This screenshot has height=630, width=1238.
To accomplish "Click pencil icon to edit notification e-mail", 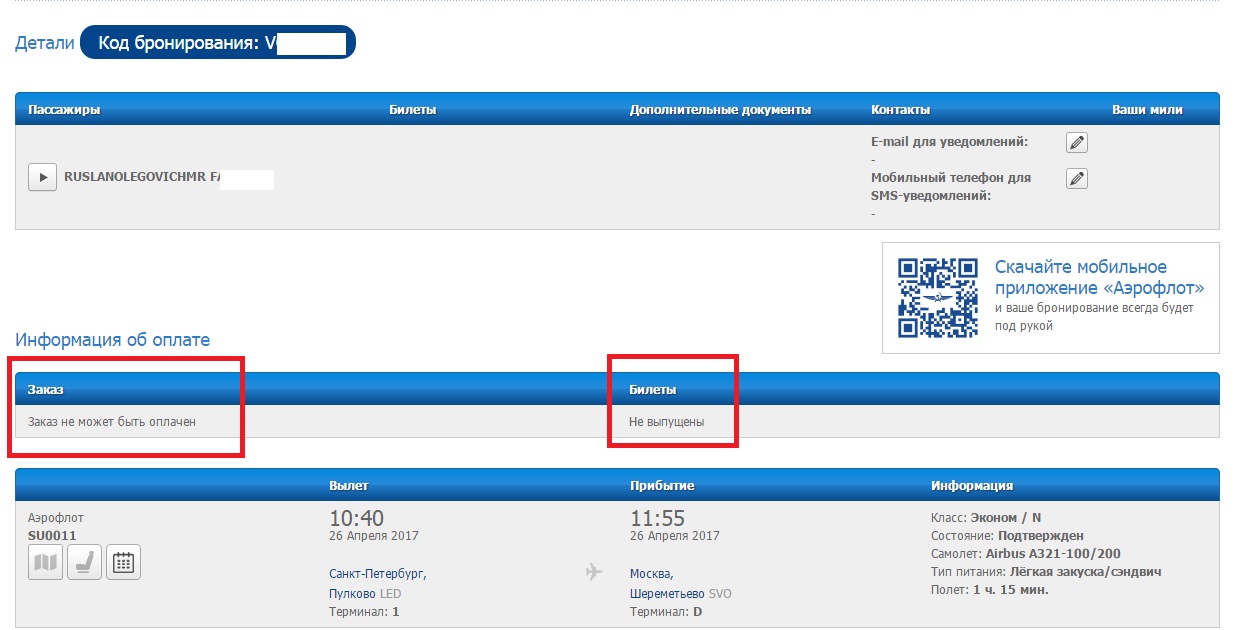I will 1076,142.
